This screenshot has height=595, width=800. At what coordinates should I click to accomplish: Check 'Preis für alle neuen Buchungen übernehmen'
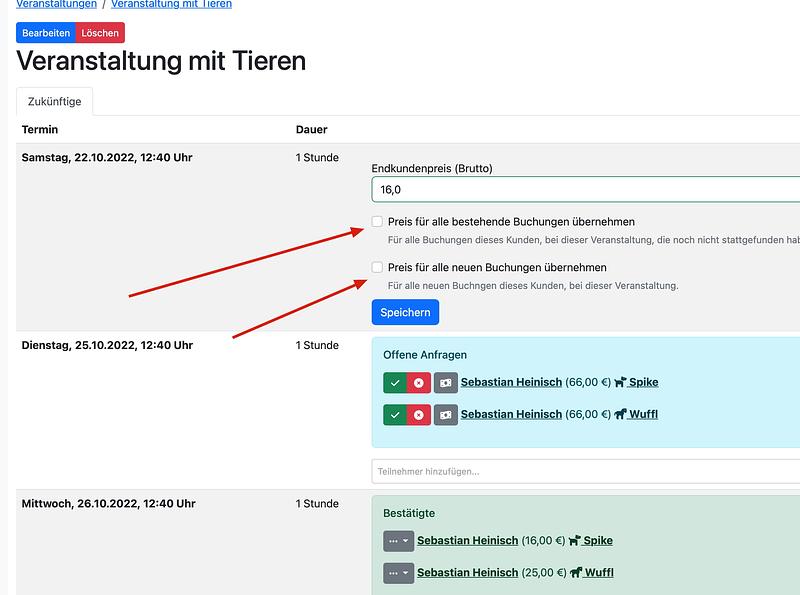click(377, 268)
